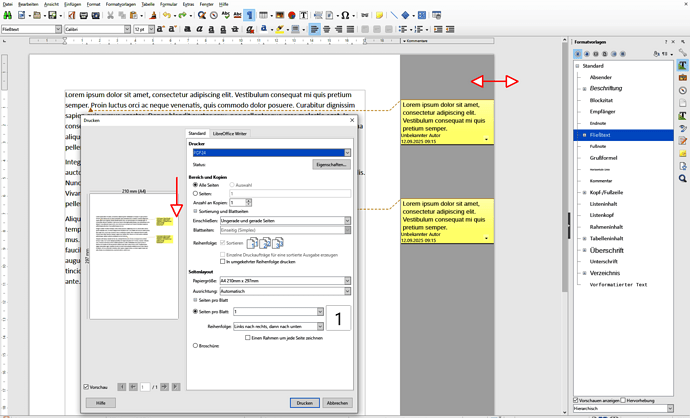Image resolution: width=690 pixels, height=418 pixels.
Task: Open the Gallery icon in sidebar
Action: point(683,78)
